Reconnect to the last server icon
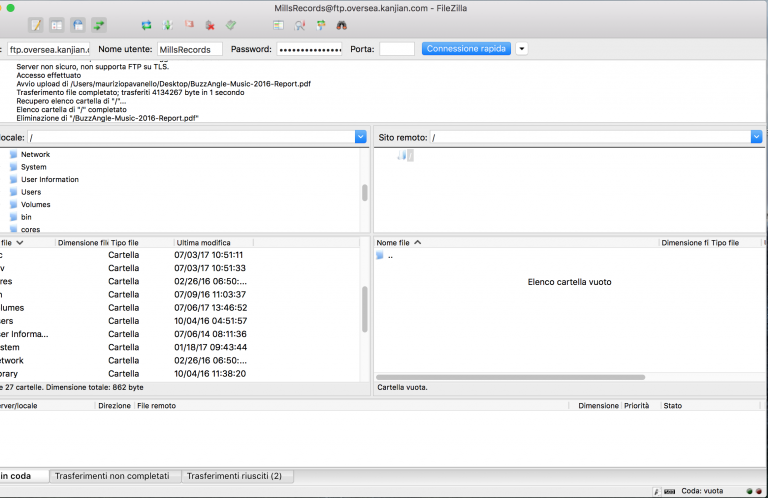Screen dimensions: 768x498 [231, 25]
